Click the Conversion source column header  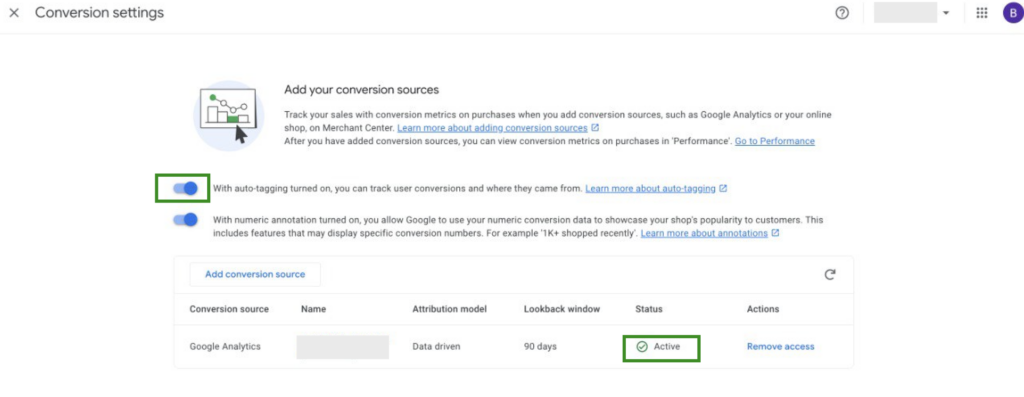(x=229, y=309)
